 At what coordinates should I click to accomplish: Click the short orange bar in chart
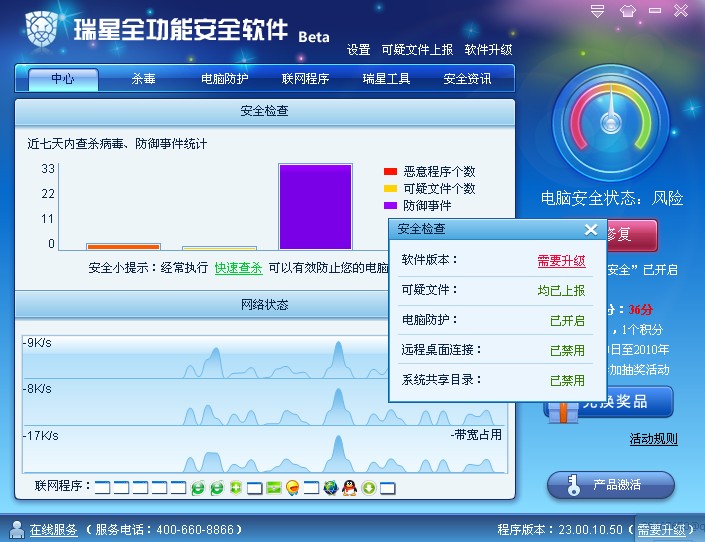coord(123,246)
